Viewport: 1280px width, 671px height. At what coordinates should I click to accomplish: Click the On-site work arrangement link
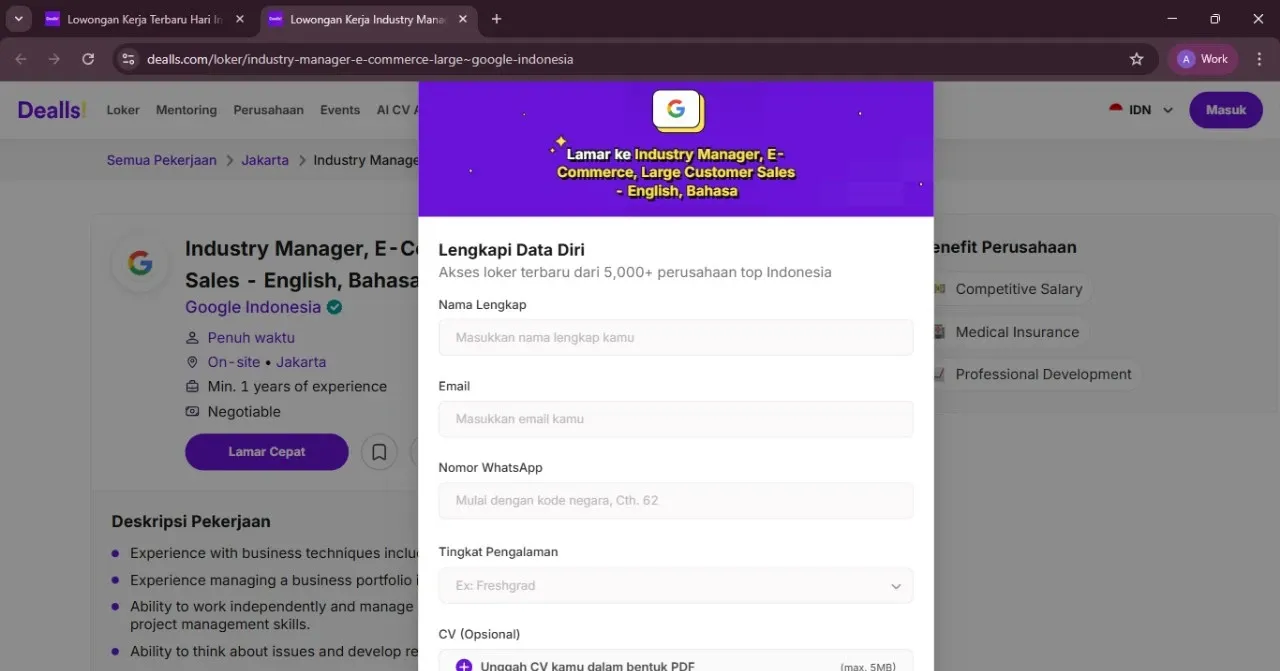point(234,362)
